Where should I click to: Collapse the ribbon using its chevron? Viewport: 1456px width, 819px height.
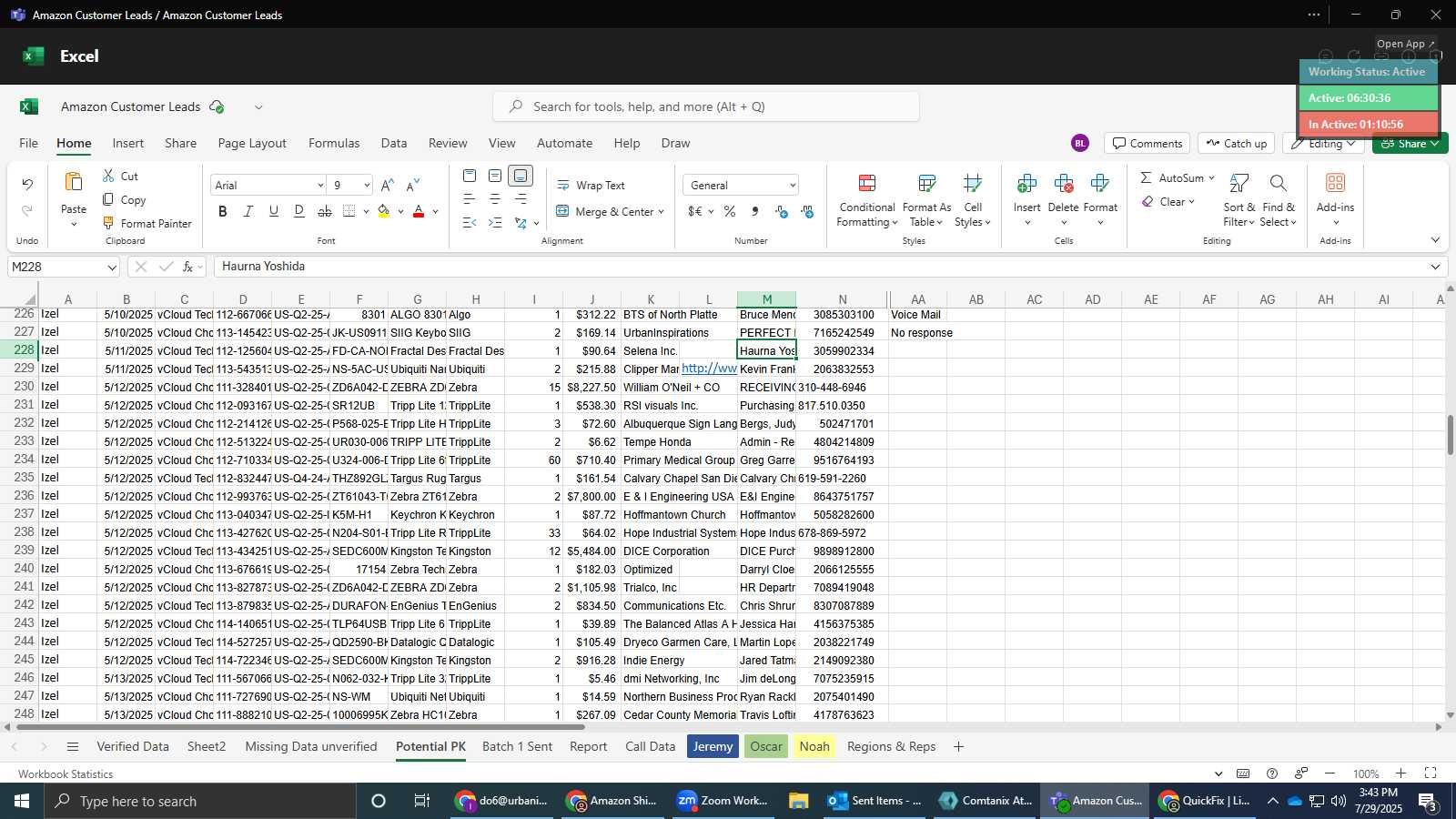[1435, 240]
